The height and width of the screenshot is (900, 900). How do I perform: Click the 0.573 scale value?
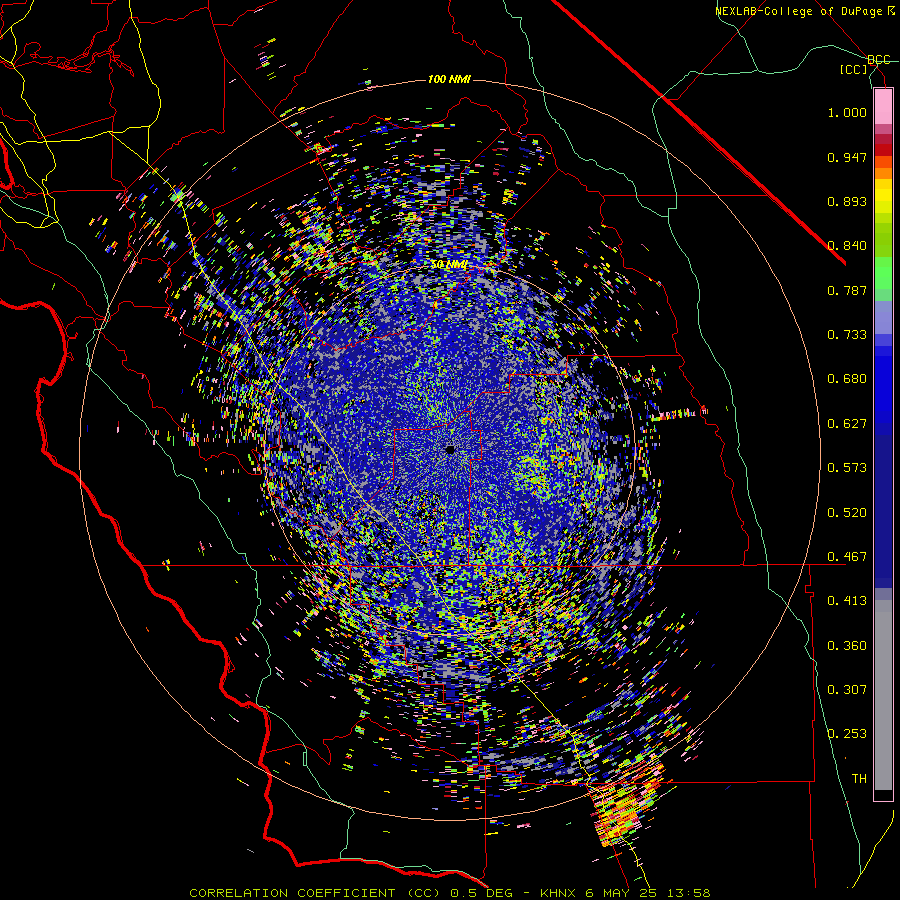pos(847,468)
